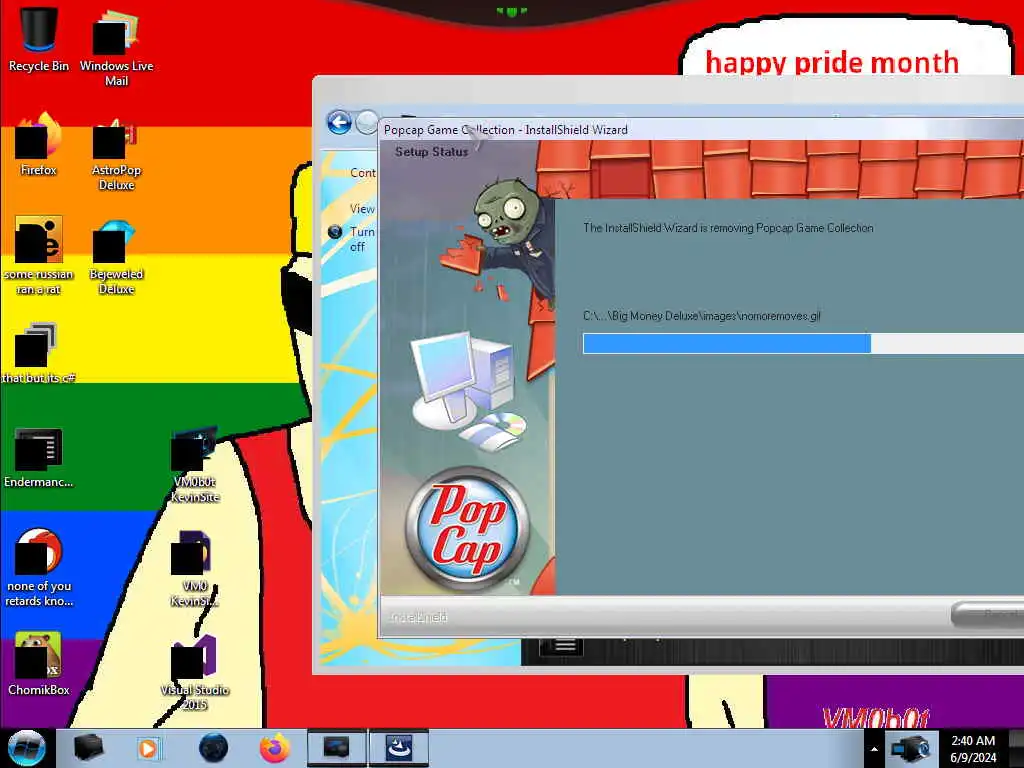Open the Recycle Bin desktop icon
The width and height of the screenshot is (1024, 768).
tap(39, 39)
